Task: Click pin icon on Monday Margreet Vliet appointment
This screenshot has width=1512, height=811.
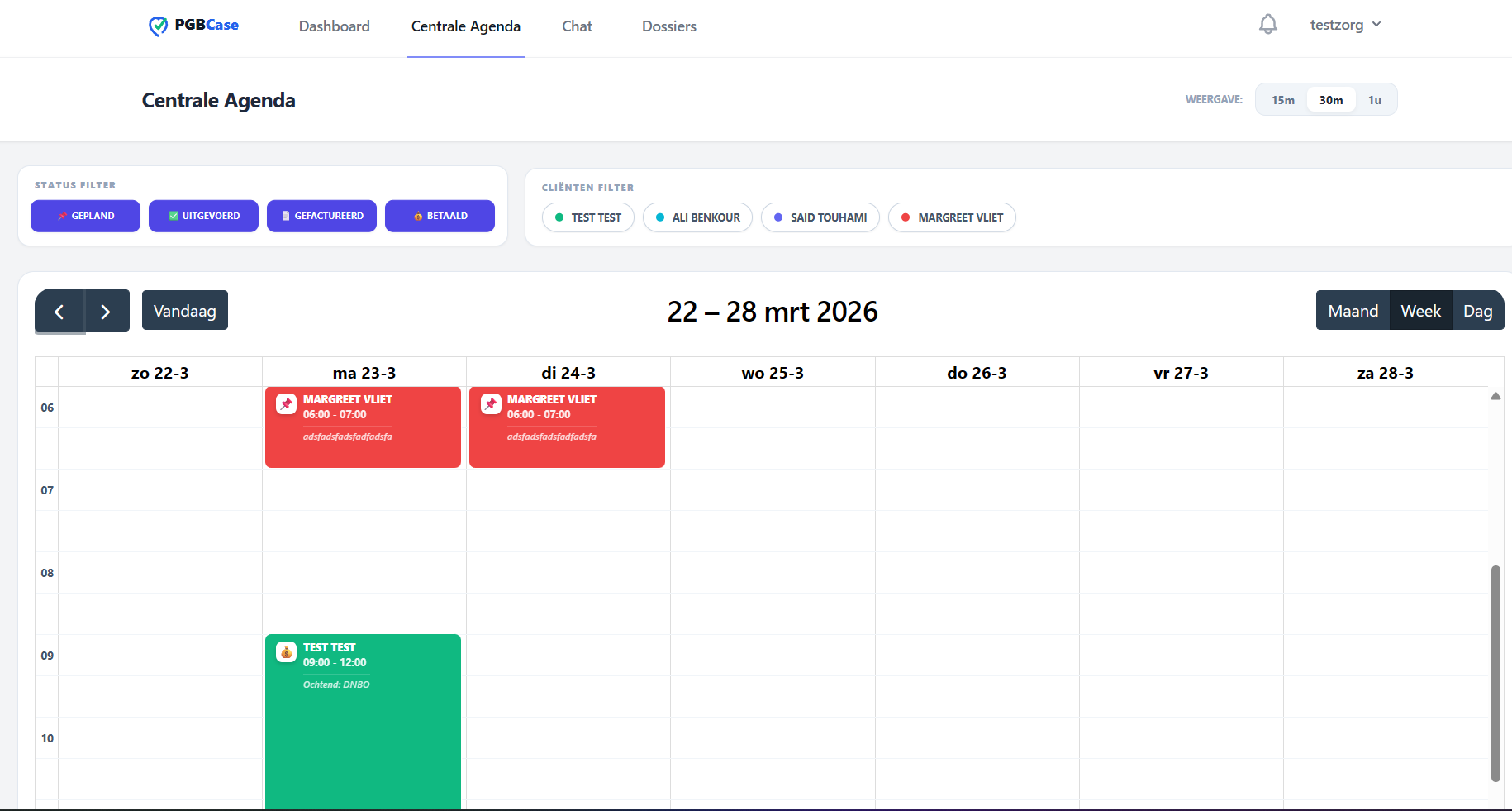Action: 287,404
